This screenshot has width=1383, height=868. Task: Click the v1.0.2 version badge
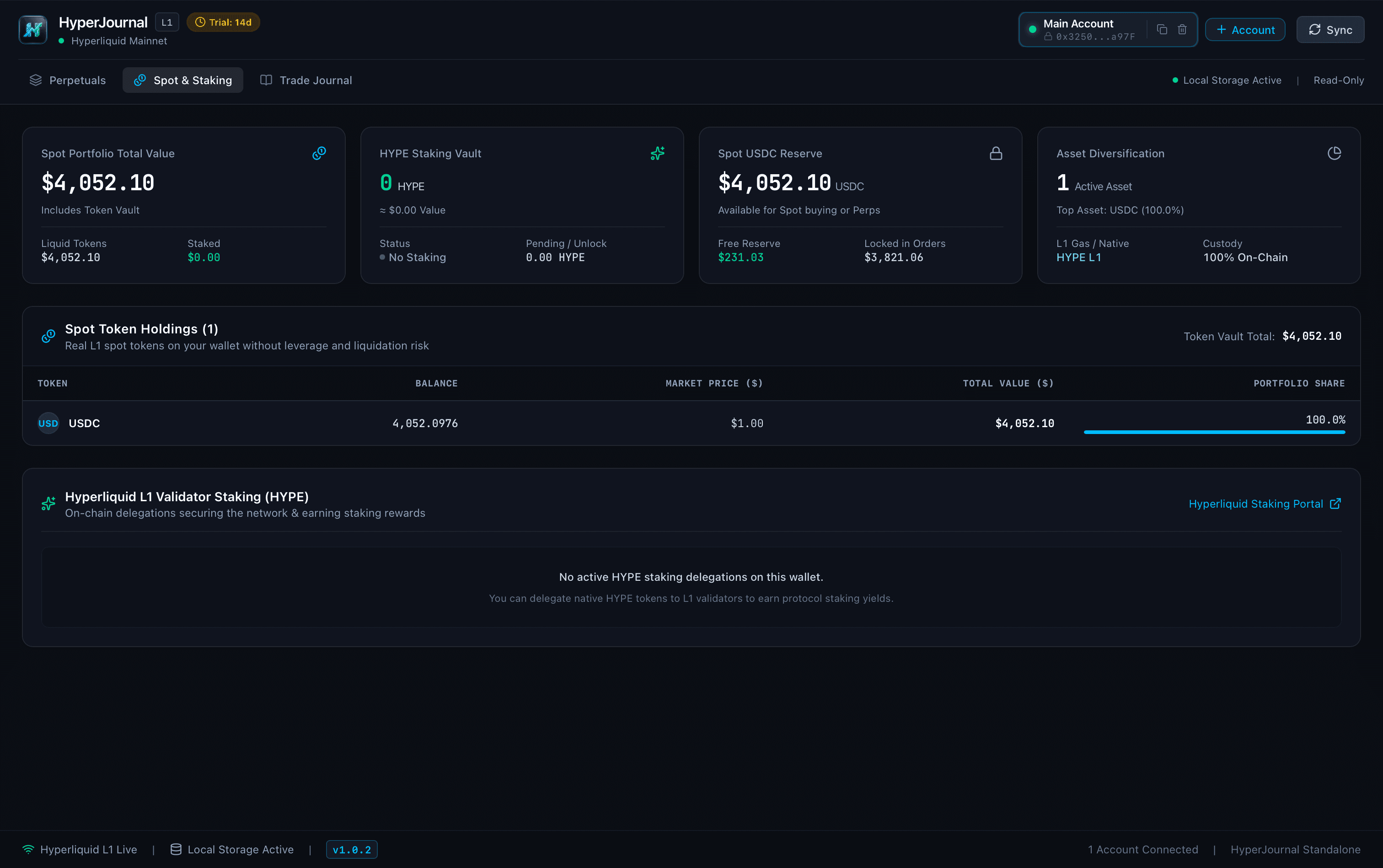352,850
